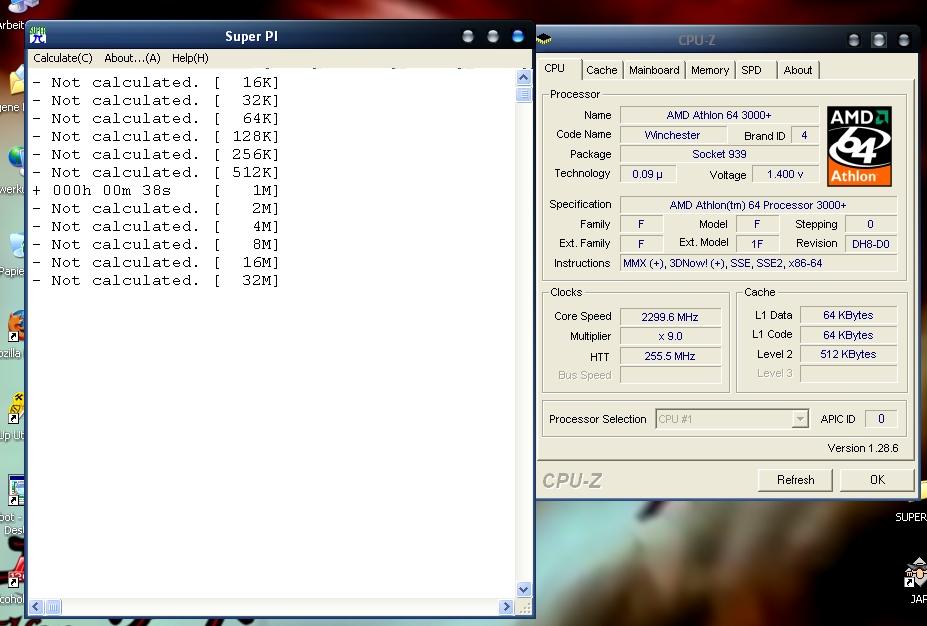This screenshot has width=927, height=626.
Task: Click the JAP desktop icon
Action: click(x=916, y=573)
